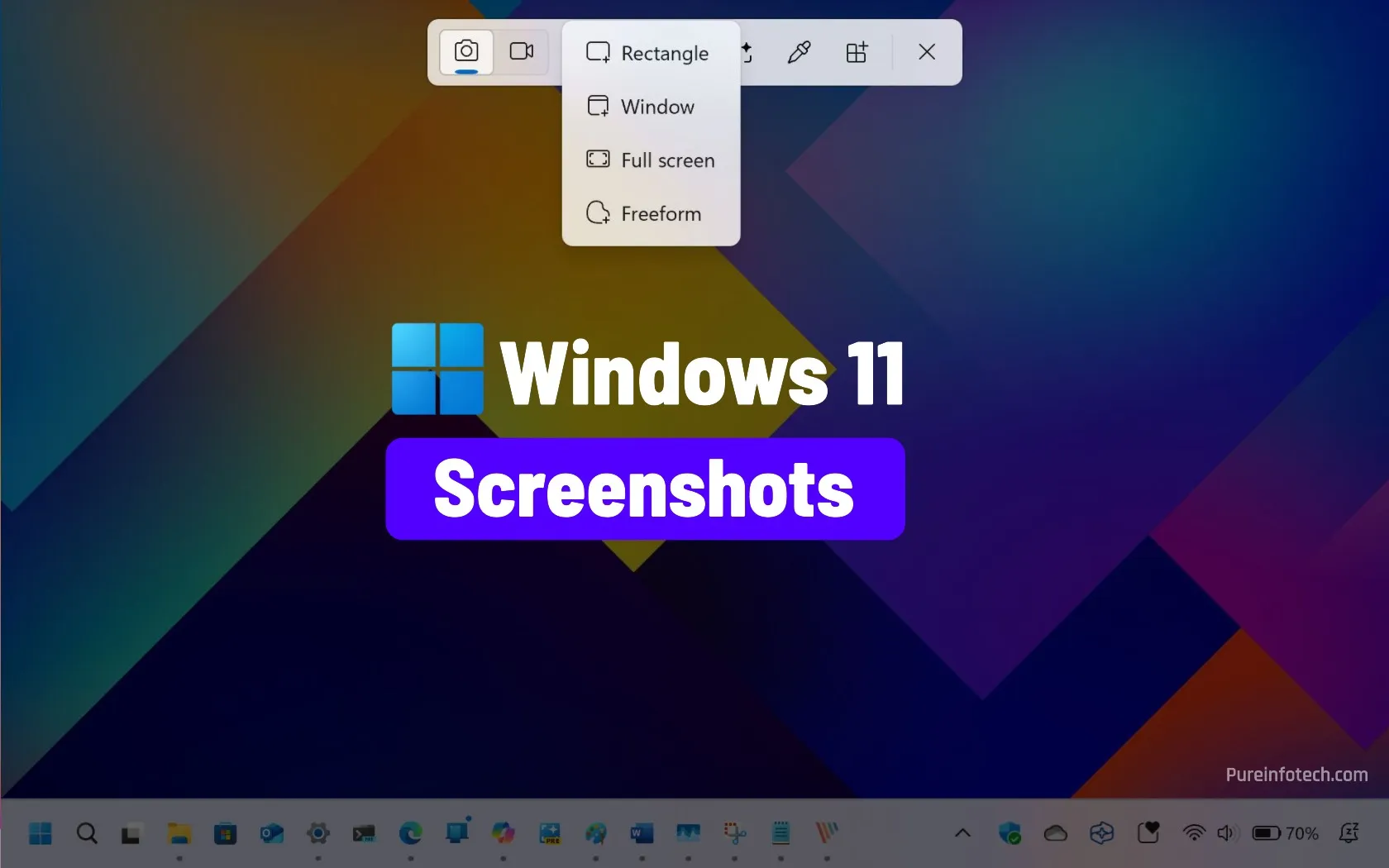Open File Explorer from taskbar

click(179, 833)
